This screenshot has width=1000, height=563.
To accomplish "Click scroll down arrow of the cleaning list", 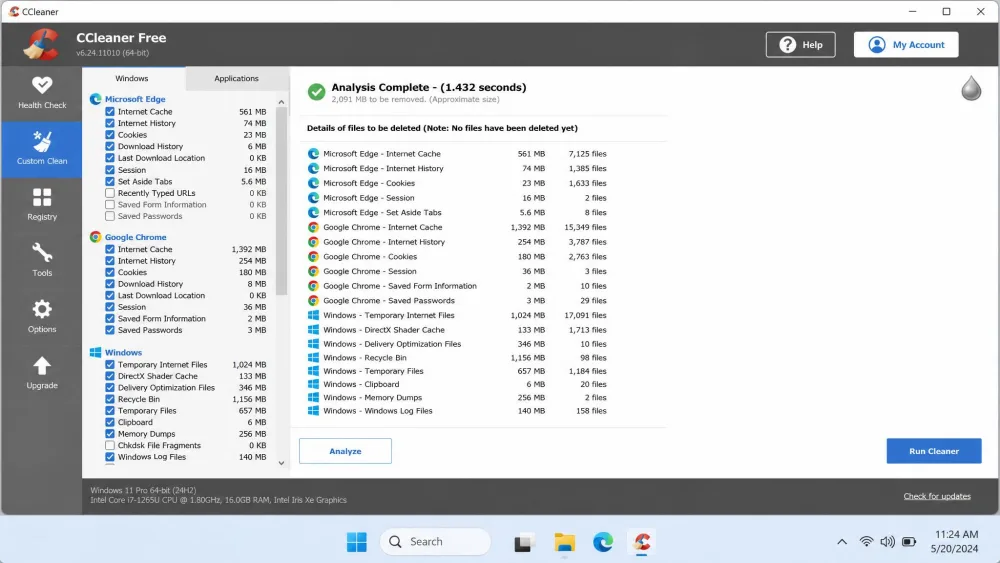I will (281, 463).
